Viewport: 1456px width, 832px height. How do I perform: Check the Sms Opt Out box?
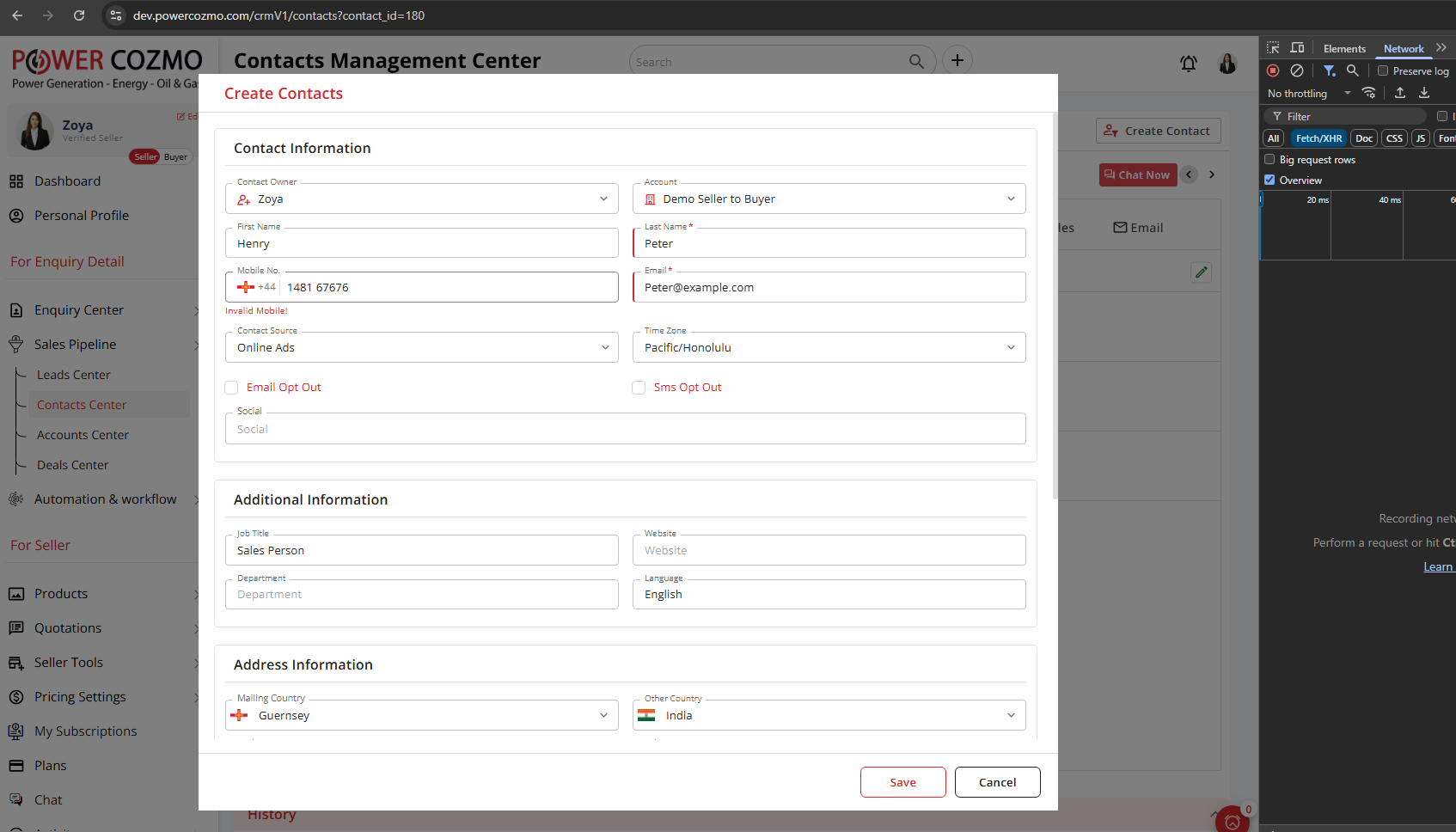click(639, 388)
